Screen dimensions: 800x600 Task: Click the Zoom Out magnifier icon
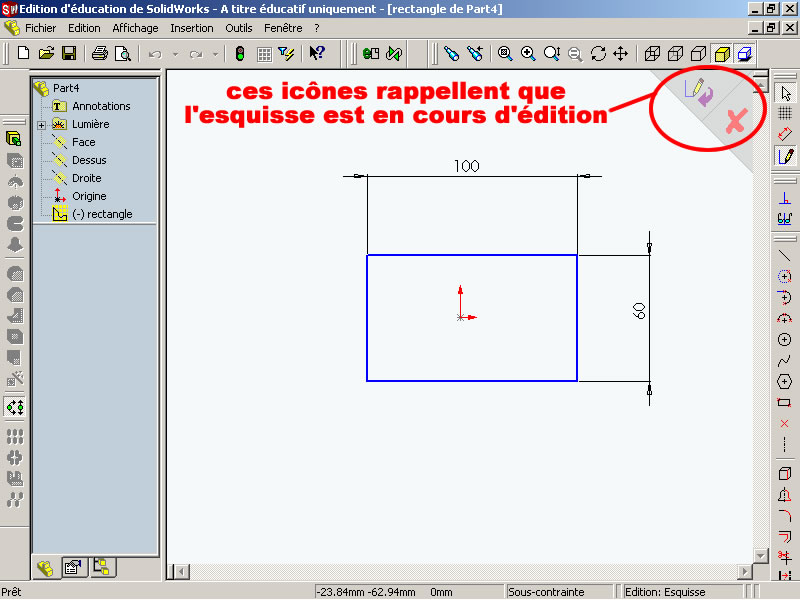[575, 54]
